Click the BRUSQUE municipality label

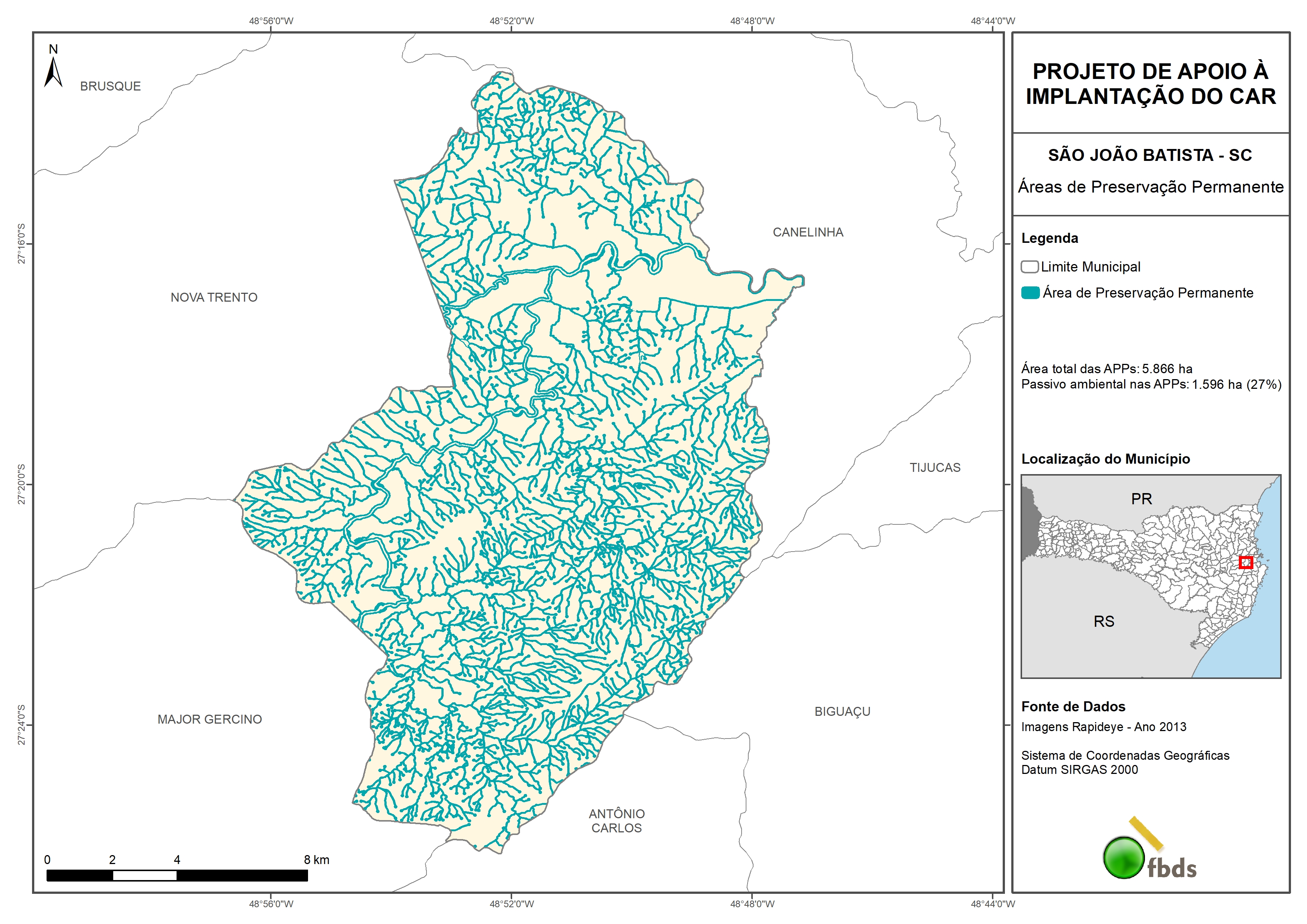point(110,86)
